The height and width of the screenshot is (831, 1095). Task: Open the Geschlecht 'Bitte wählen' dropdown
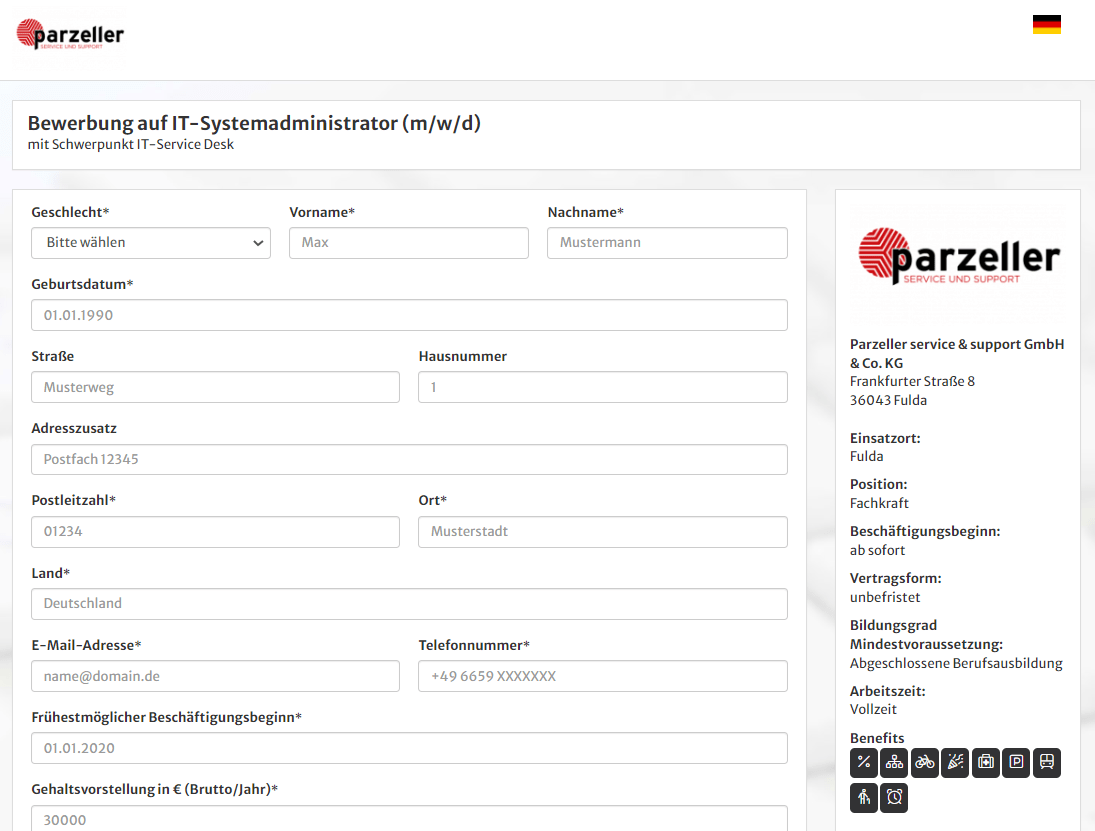(150, 242)
